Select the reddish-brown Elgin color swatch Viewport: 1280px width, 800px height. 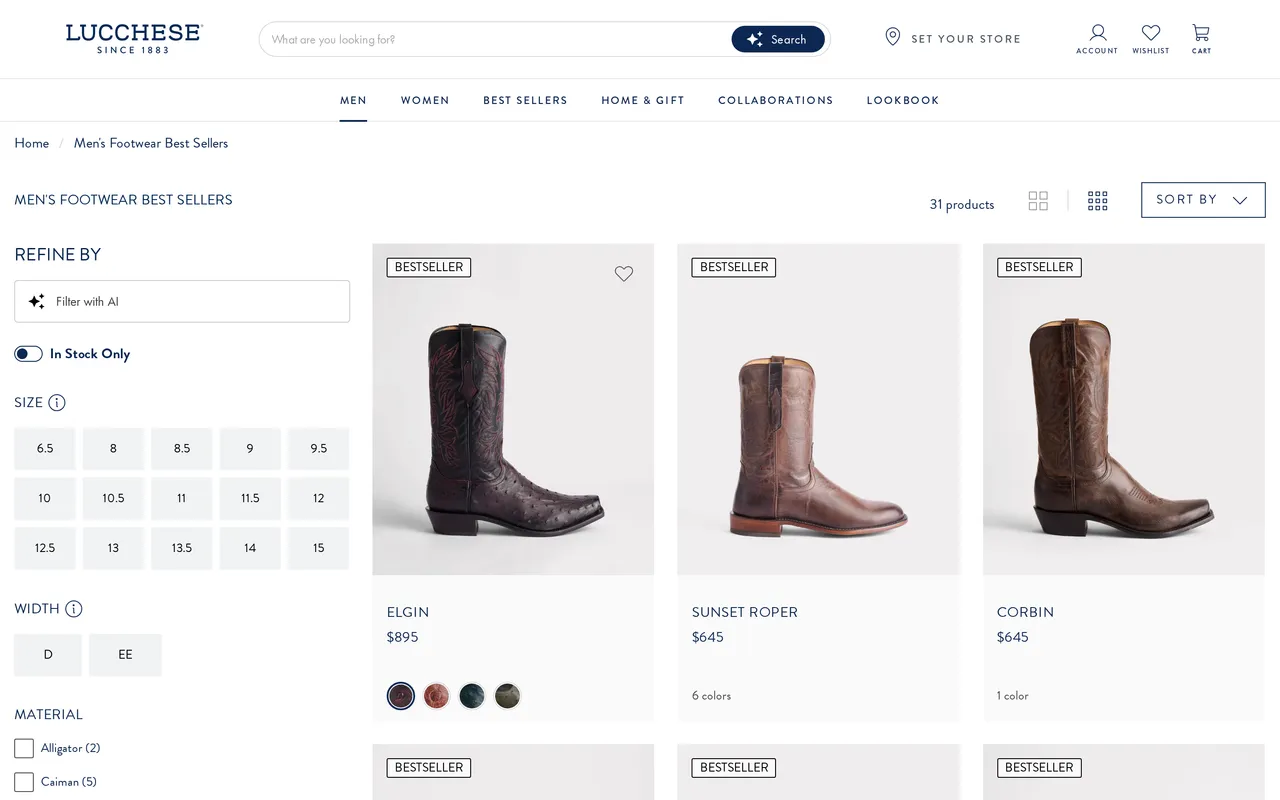click(436, 696)
